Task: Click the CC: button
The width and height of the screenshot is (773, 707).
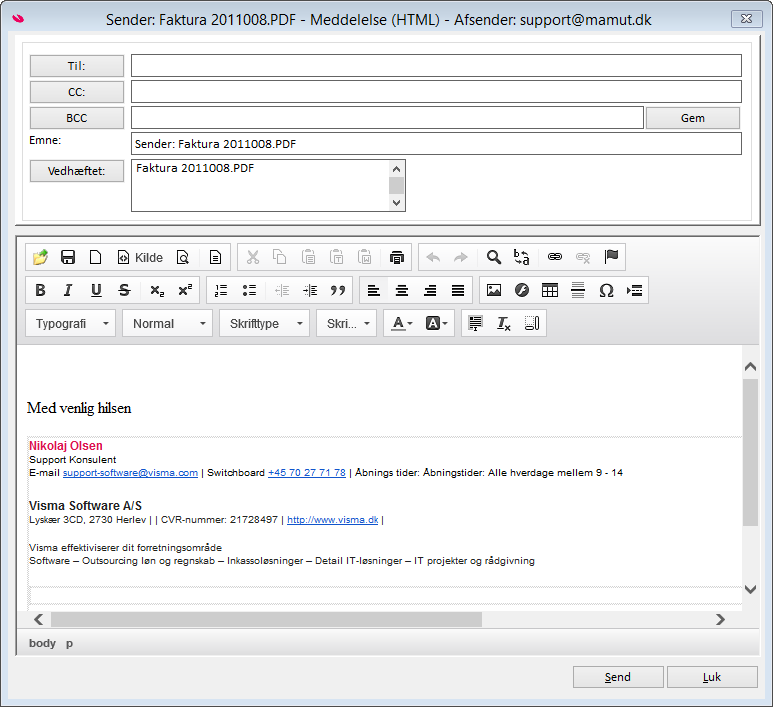Action: click(x=76, y=92)
